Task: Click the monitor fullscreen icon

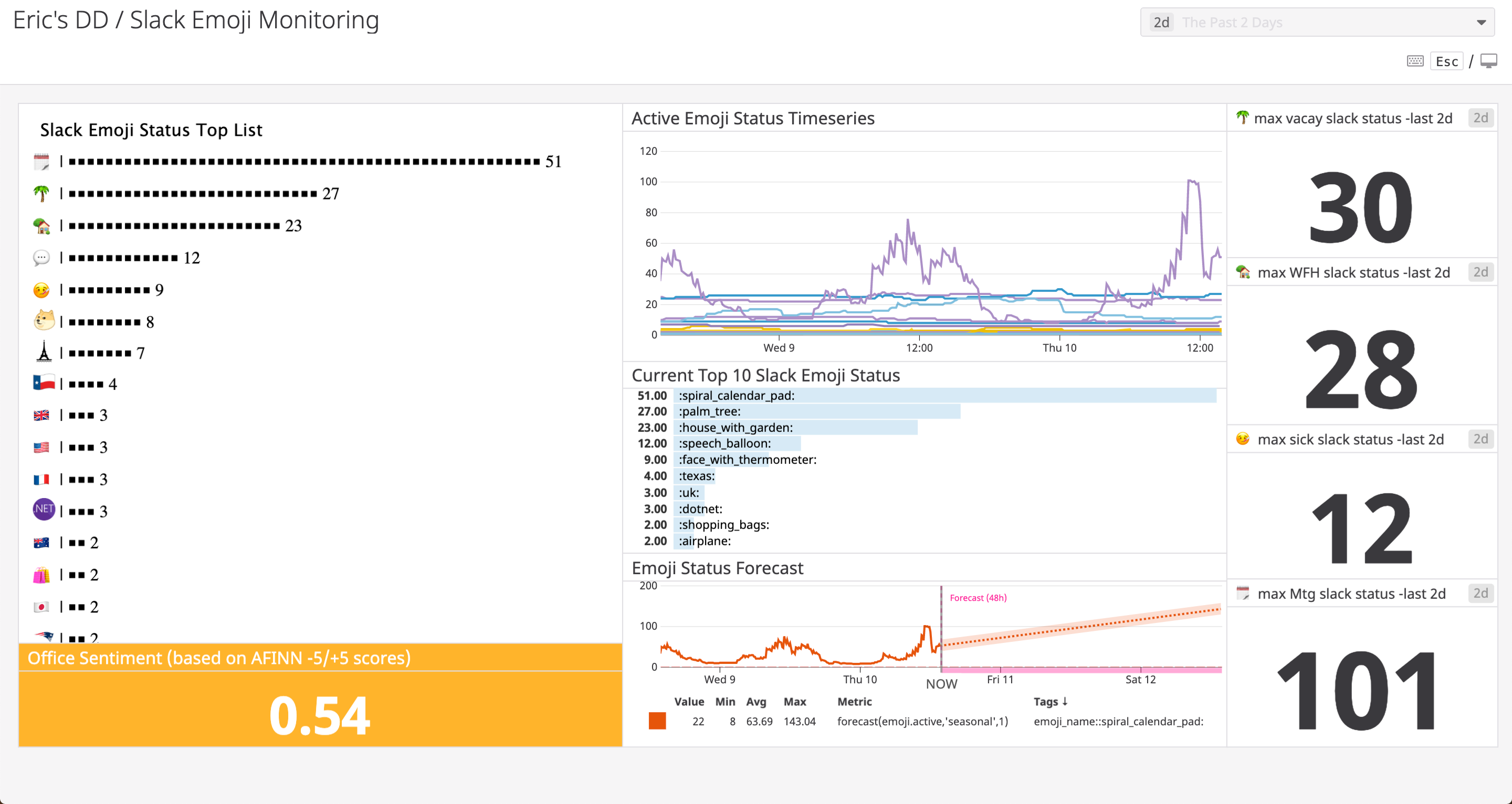Action: 1488,61
